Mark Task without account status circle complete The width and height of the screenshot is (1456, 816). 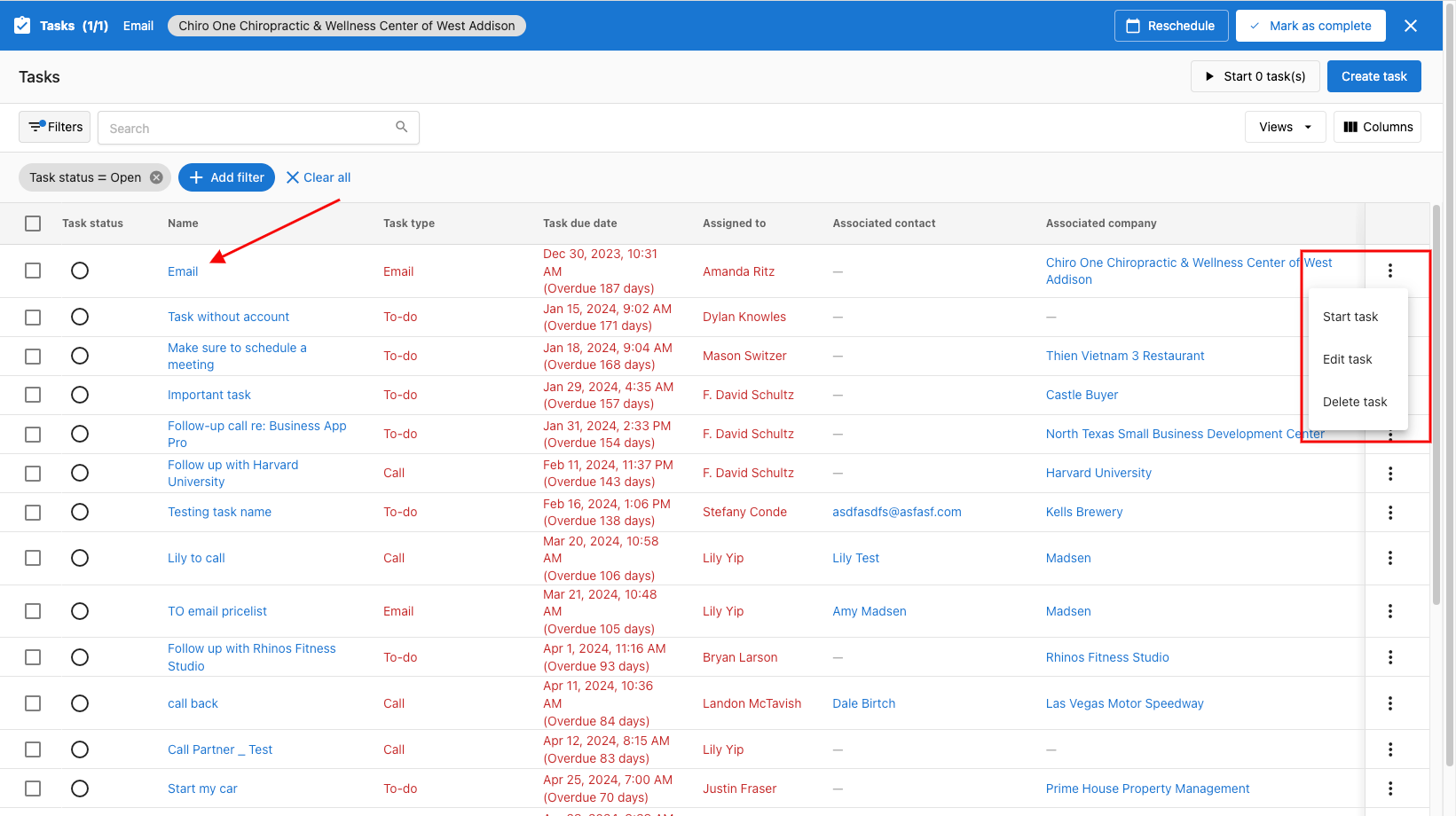pyautogui.click(x=80, y=317)
